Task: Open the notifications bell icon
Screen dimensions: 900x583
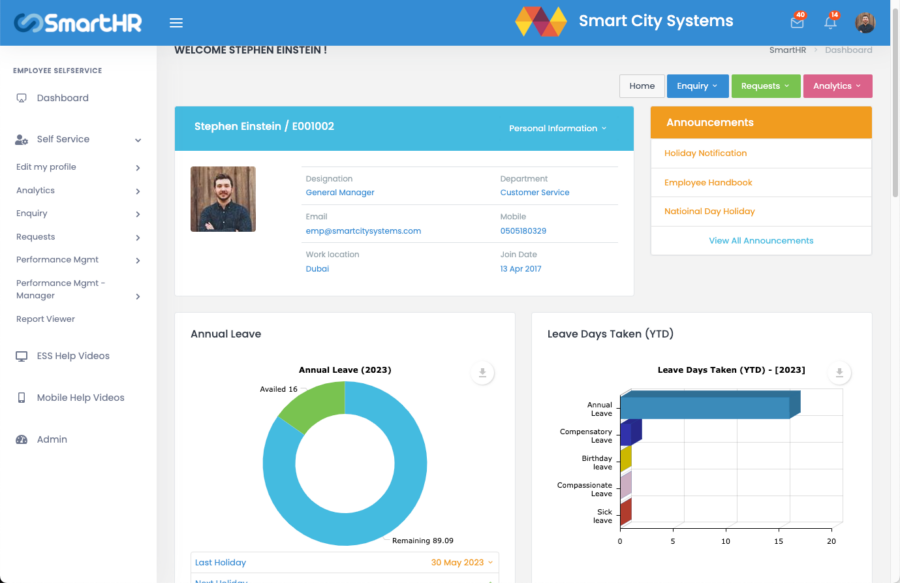Action: pyautogui.click(x=830, y=22)
